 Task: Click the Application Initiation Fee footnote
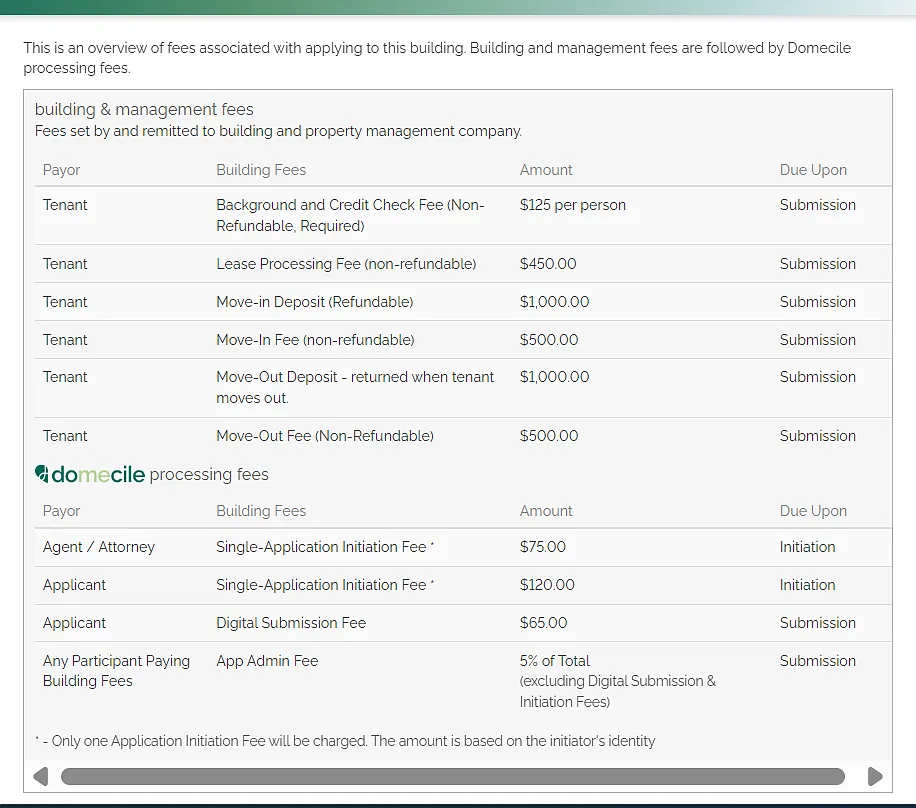345,741
